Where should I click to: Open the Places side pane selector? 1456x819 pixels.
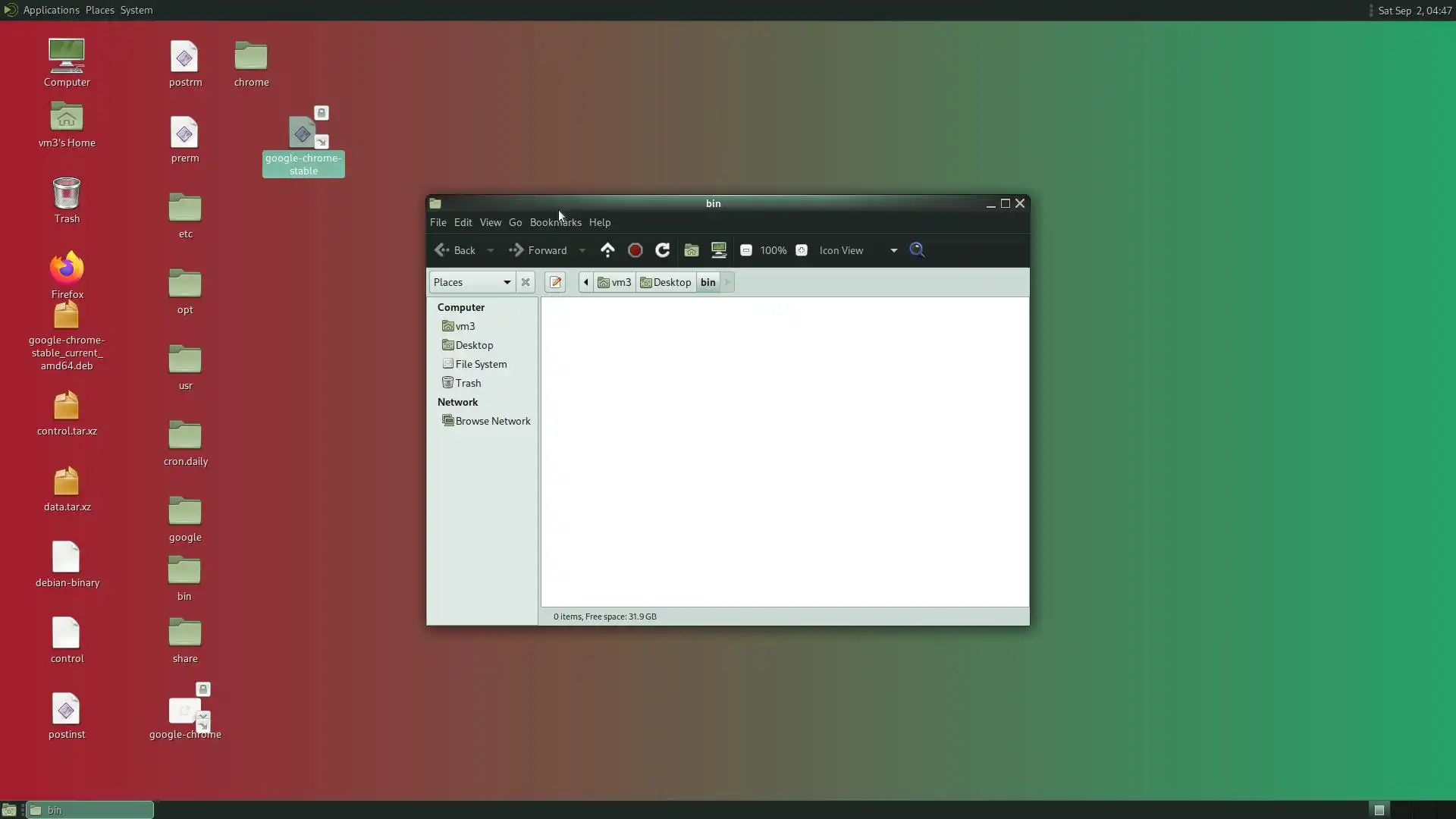(472, 282)
